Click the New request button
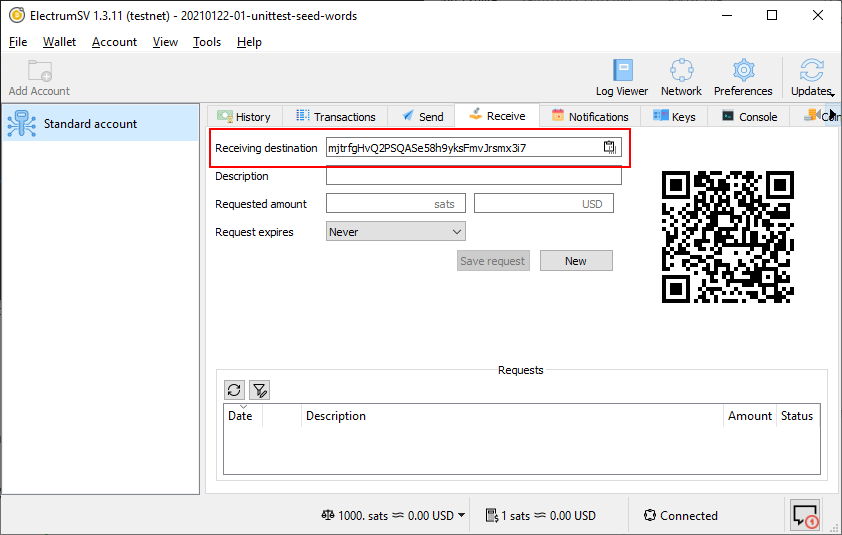842x535 pixels. (x=576, y=261)
